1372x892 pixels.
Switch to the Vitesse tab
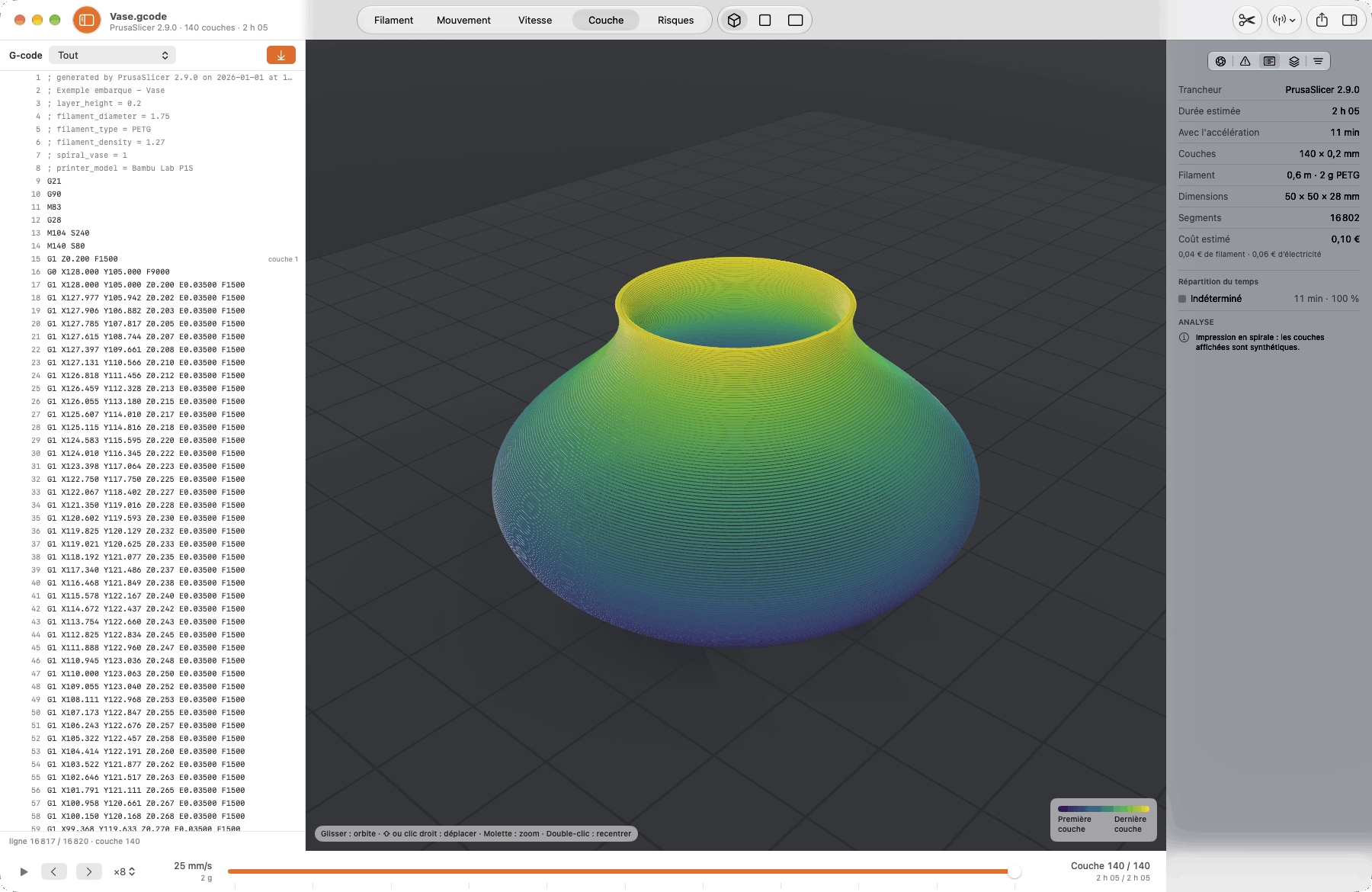pos(535,21)
